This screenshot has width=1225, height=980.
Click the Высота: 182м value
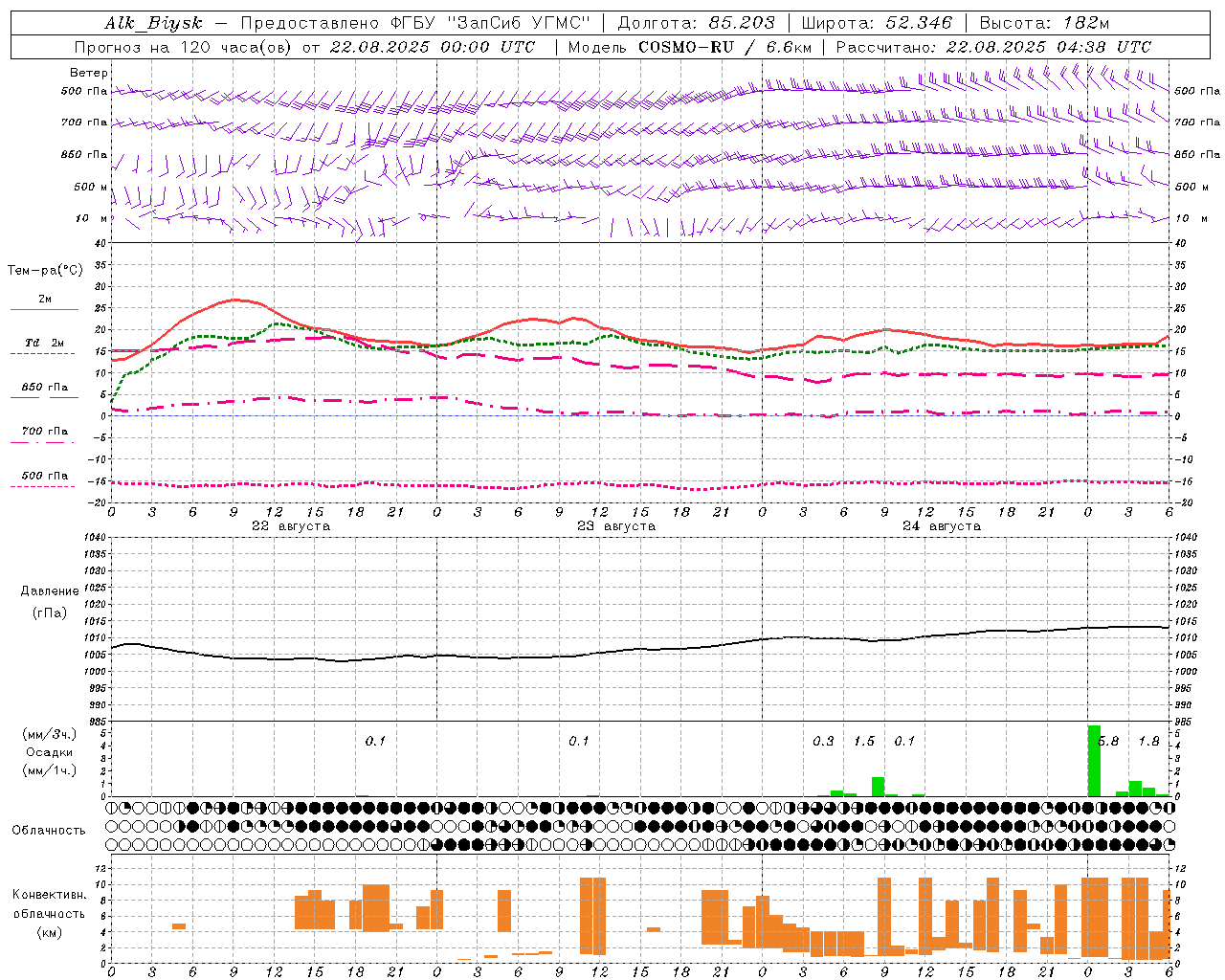coord(1045,23)
